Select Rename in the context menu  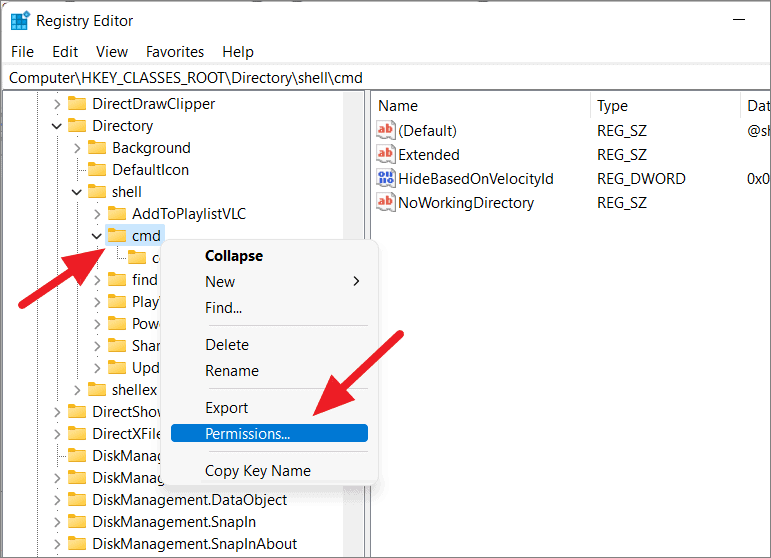click(x=269, y=371)
